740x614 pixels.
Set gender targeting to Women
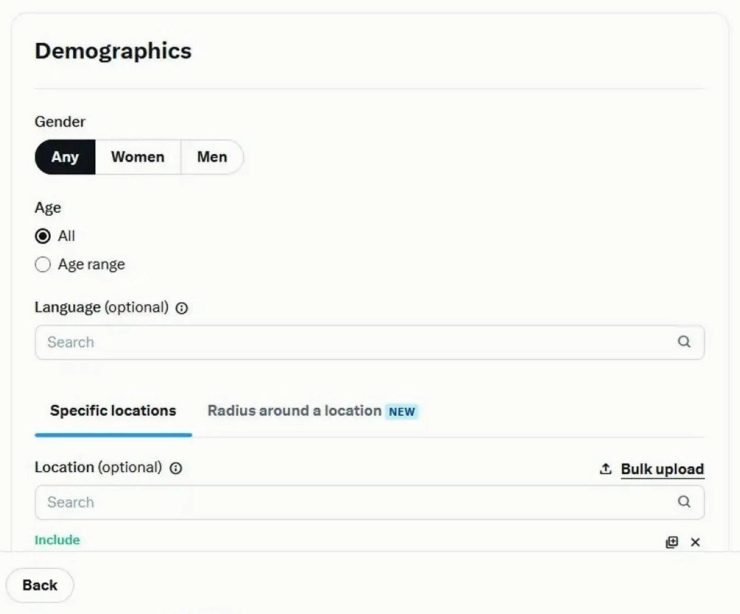138,157
